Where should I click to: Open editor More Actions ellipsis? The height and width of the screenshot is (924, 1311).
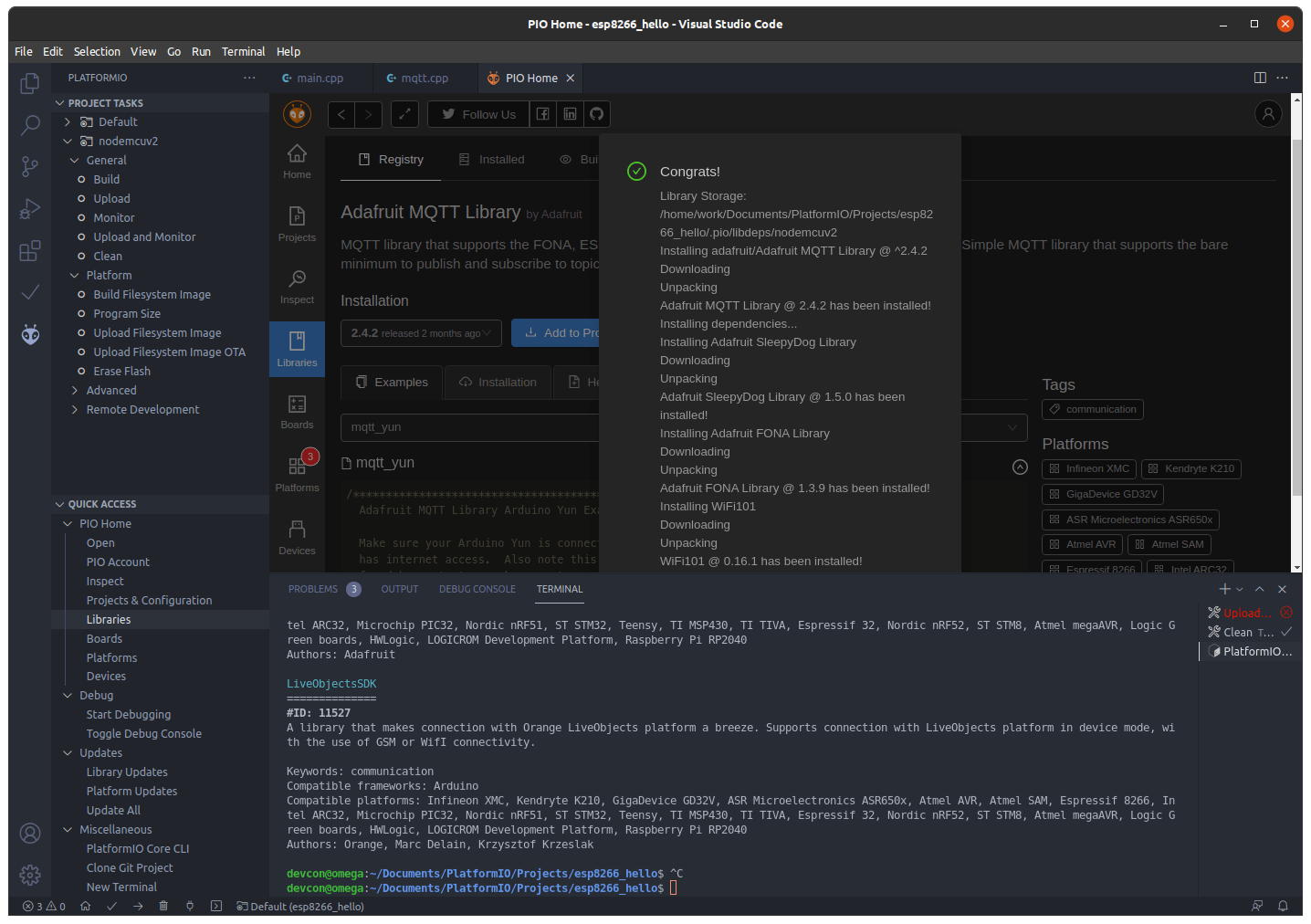pos(1282,78)
